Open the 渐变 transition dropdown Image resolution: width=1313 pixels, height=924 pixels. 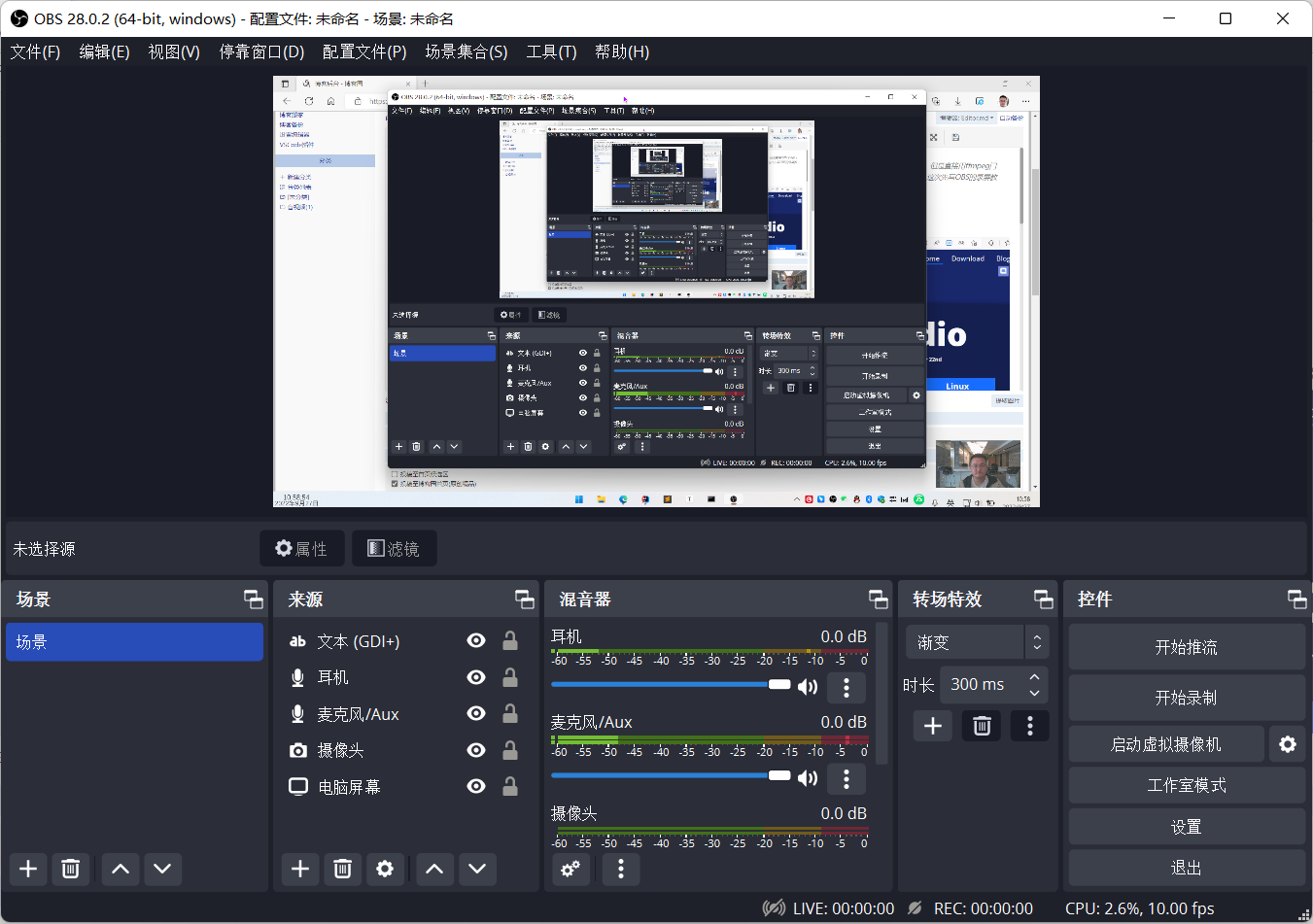pos(977,642)
